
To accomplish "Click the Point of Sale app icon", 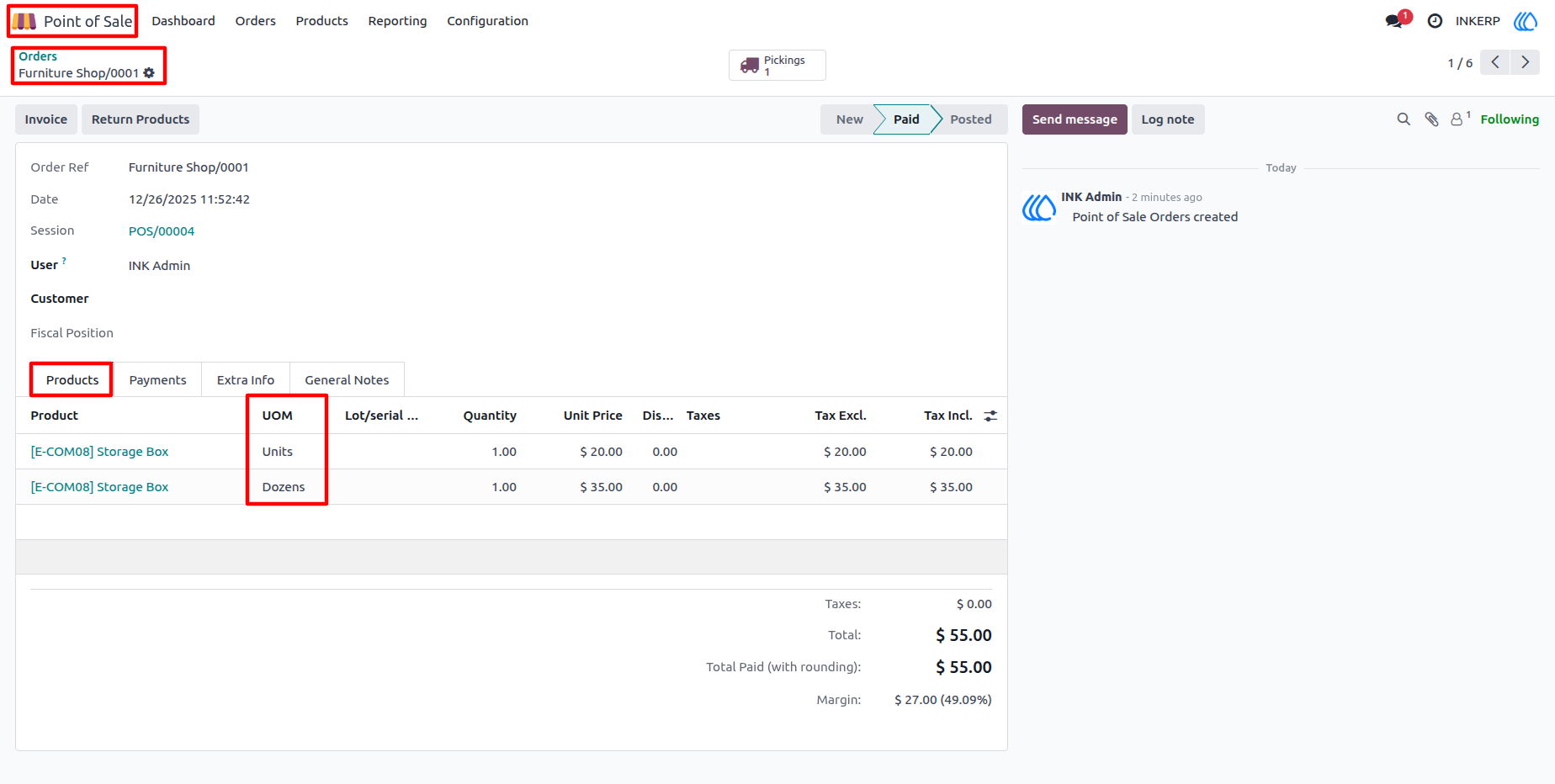I will coord(24,21).
